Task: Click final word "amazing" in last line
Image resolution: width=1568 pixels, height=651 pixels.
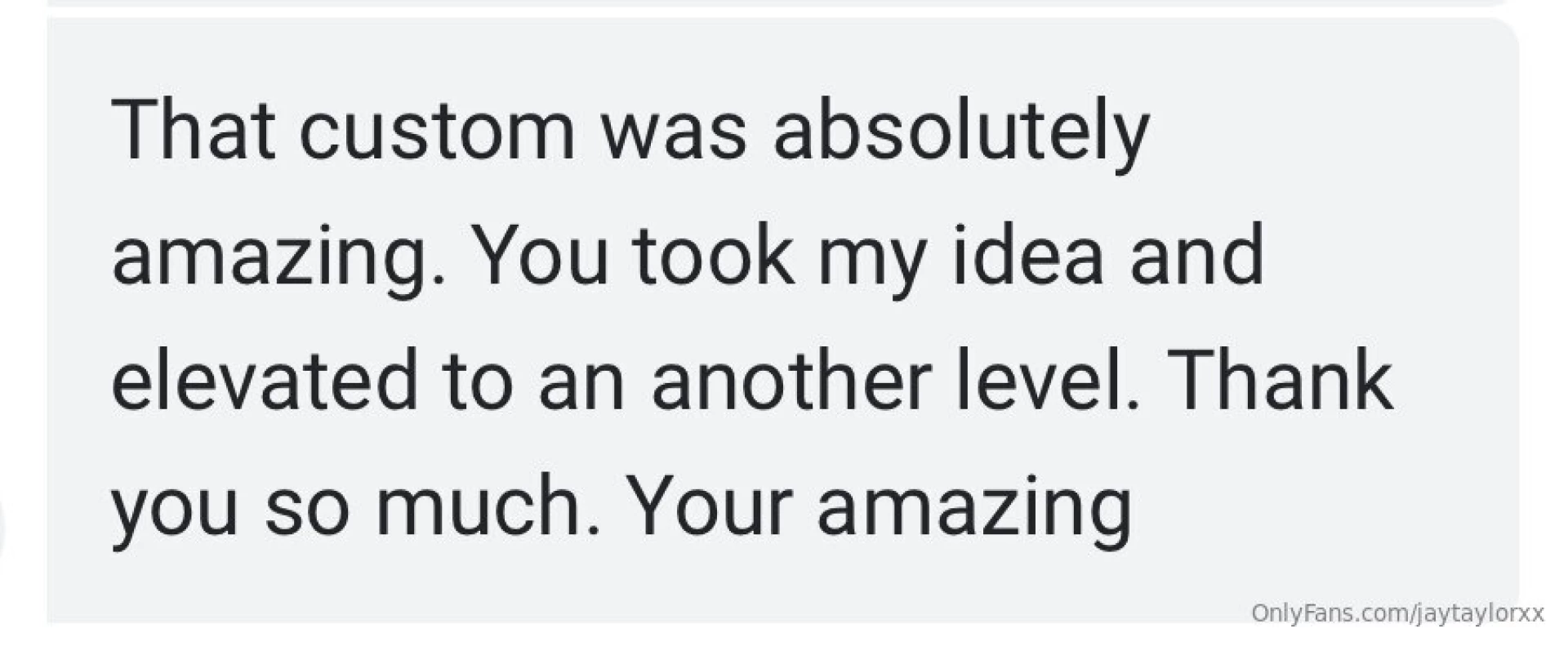Action: point(973,511)
